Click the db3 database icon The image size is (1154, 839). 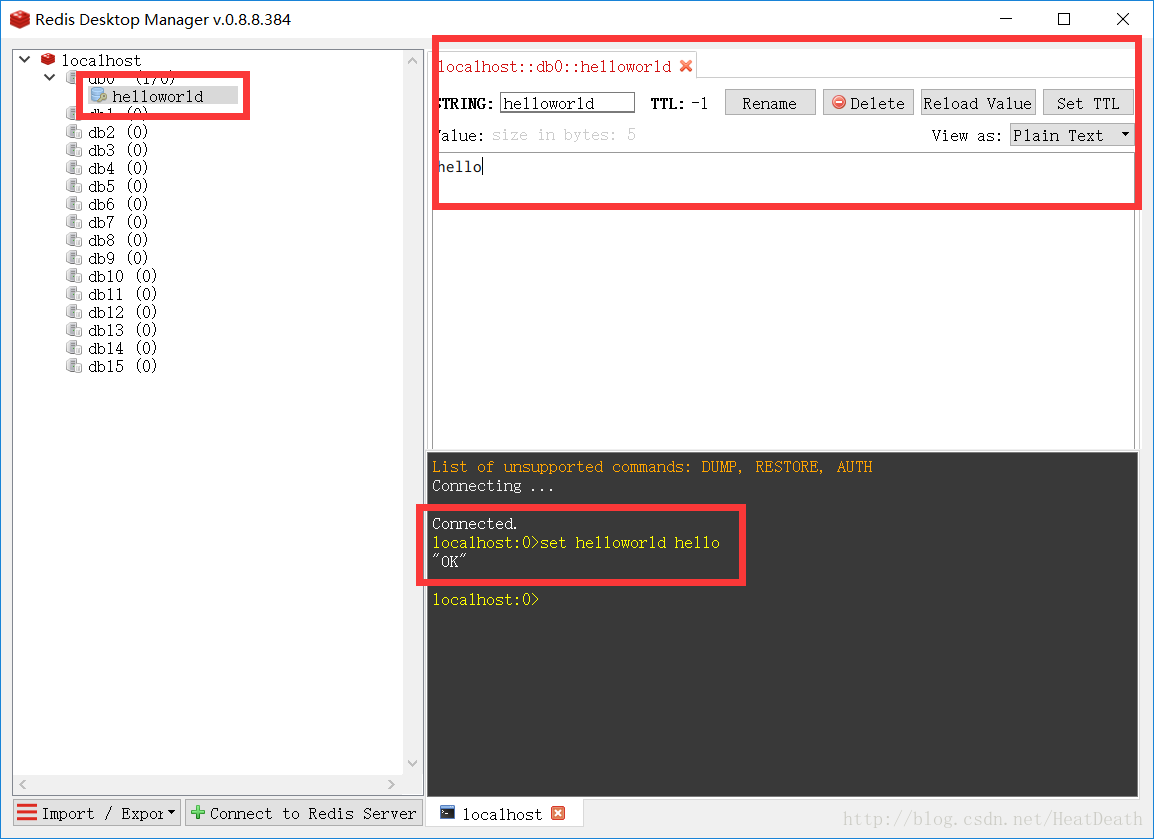74,149
